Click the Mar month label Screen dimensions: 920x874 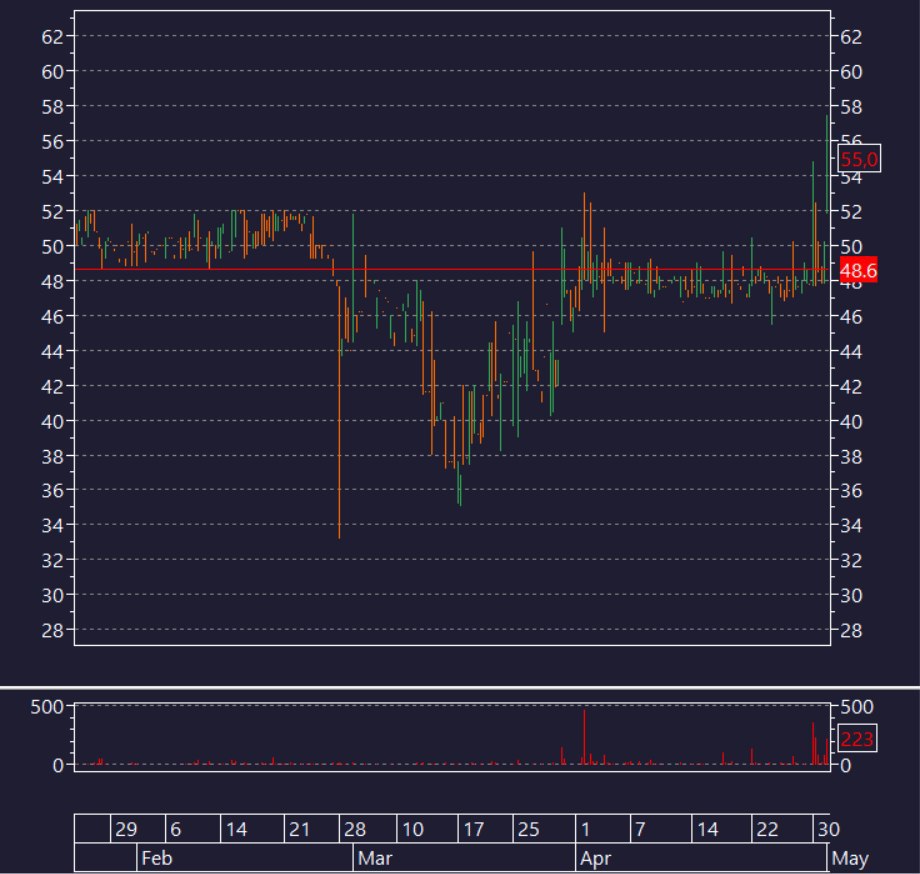click(375, 858)
